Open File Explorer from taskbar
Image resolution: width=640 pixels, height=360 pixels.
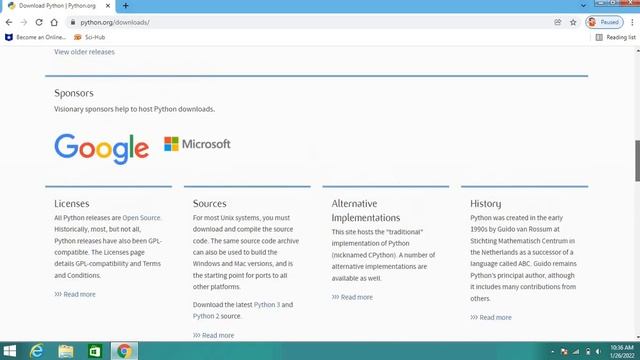point(66,351)
